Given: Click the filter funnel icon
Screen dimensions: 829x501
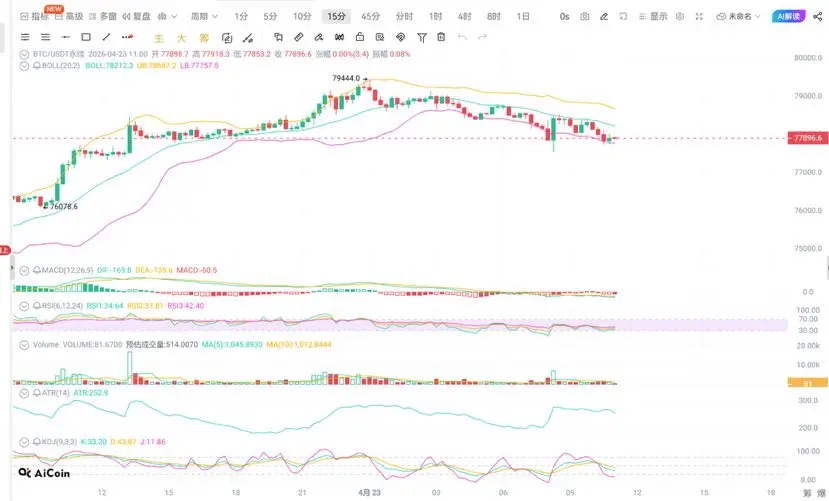Looking at the screenshot, I should [x=421, y=38].
